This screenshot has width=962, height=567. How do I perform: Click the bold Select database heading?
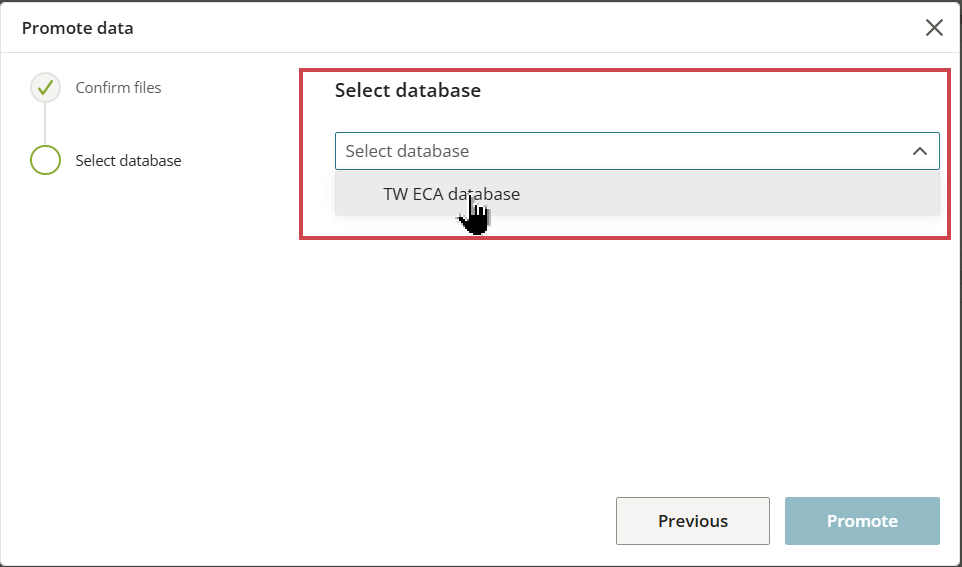[408, 90]
